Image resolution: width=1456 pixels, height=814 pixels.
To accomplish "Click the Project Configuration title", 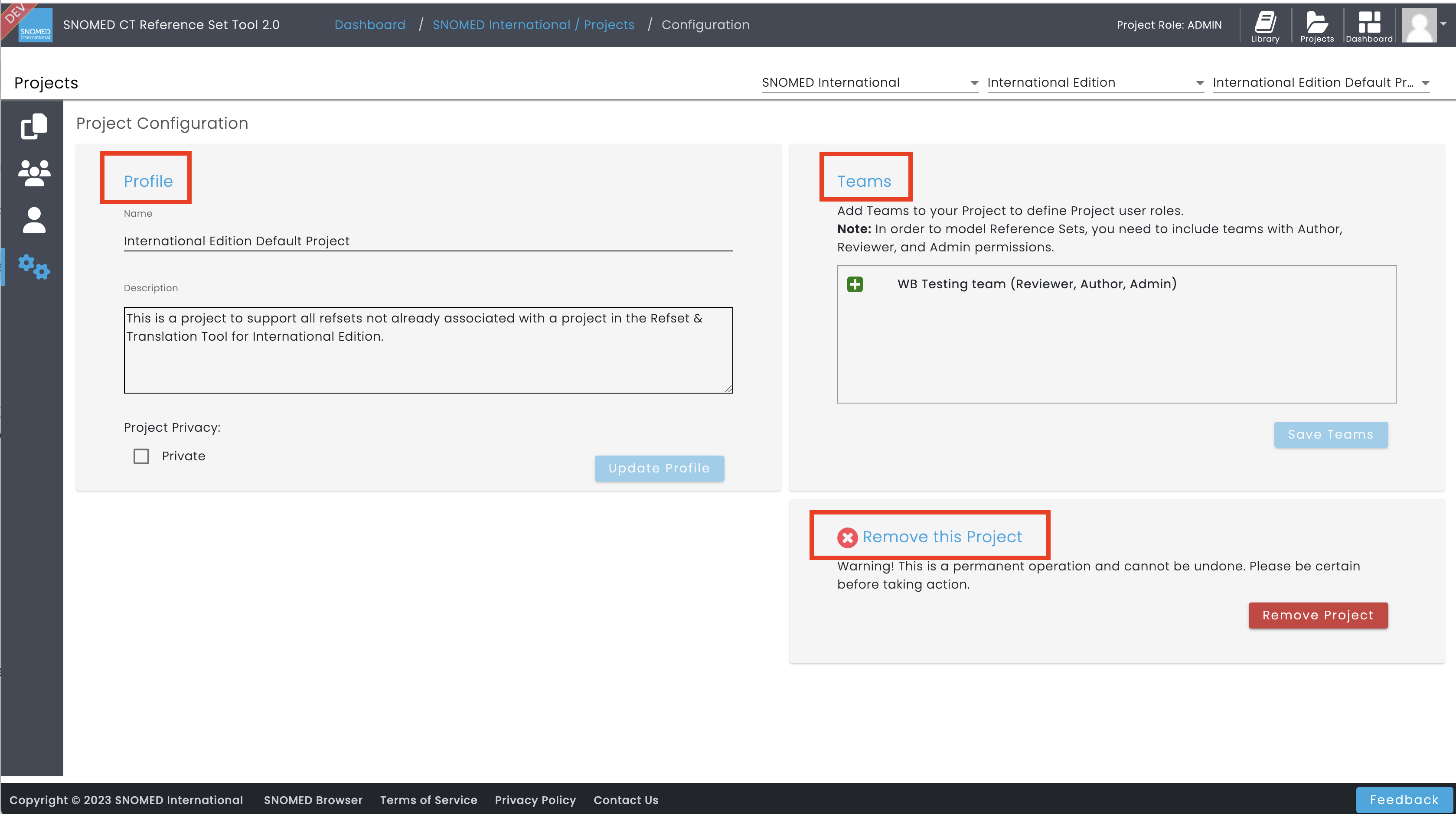I will pos(162,123).
